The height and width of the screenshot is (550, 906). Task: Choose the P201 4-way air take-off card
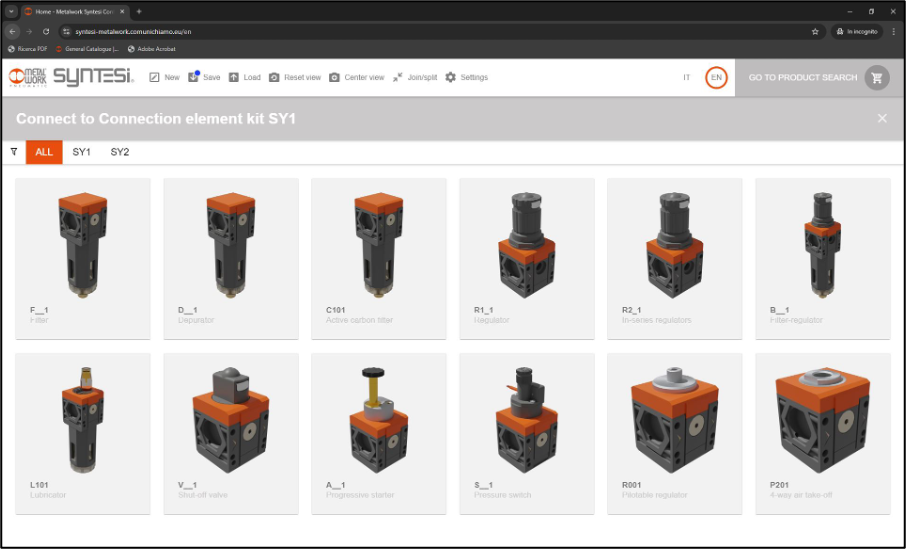click(x=822, y=433)
